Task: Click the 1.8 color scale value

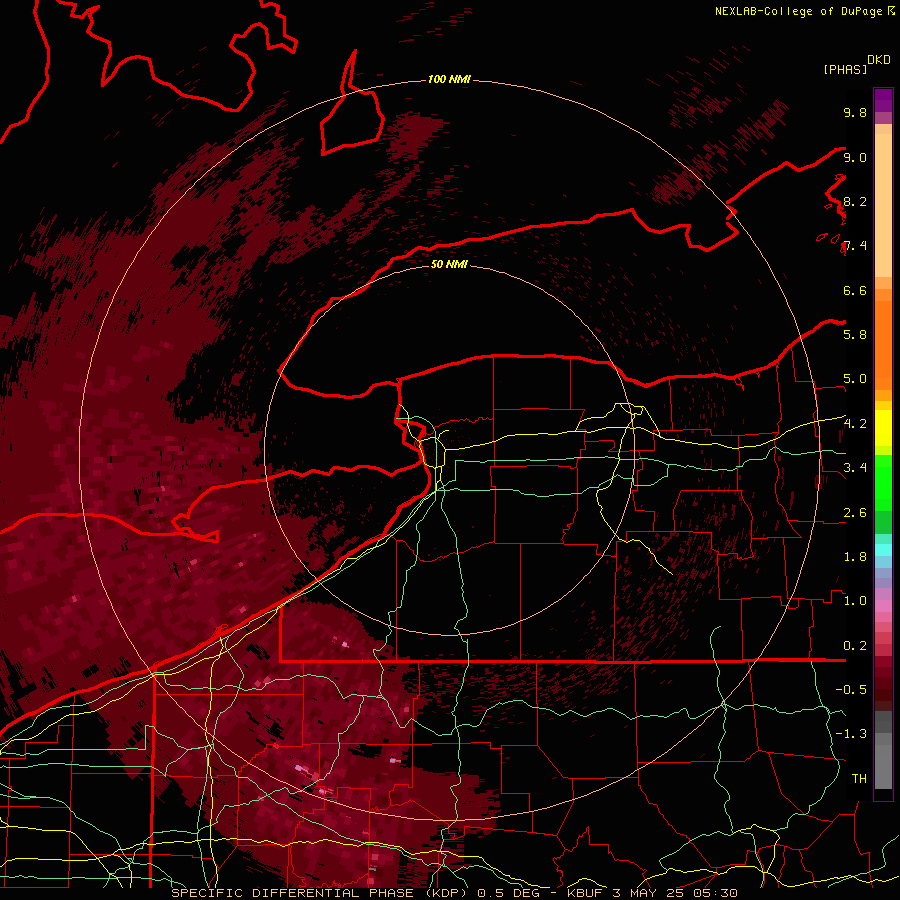Action: click(855, 557)
